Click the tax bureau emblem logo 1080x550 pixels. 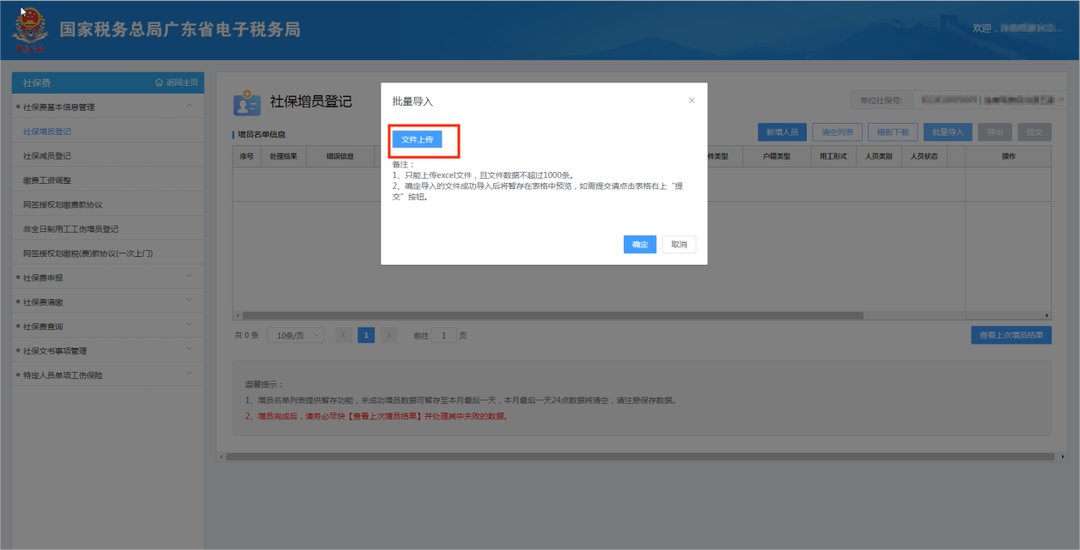[30, 30]
